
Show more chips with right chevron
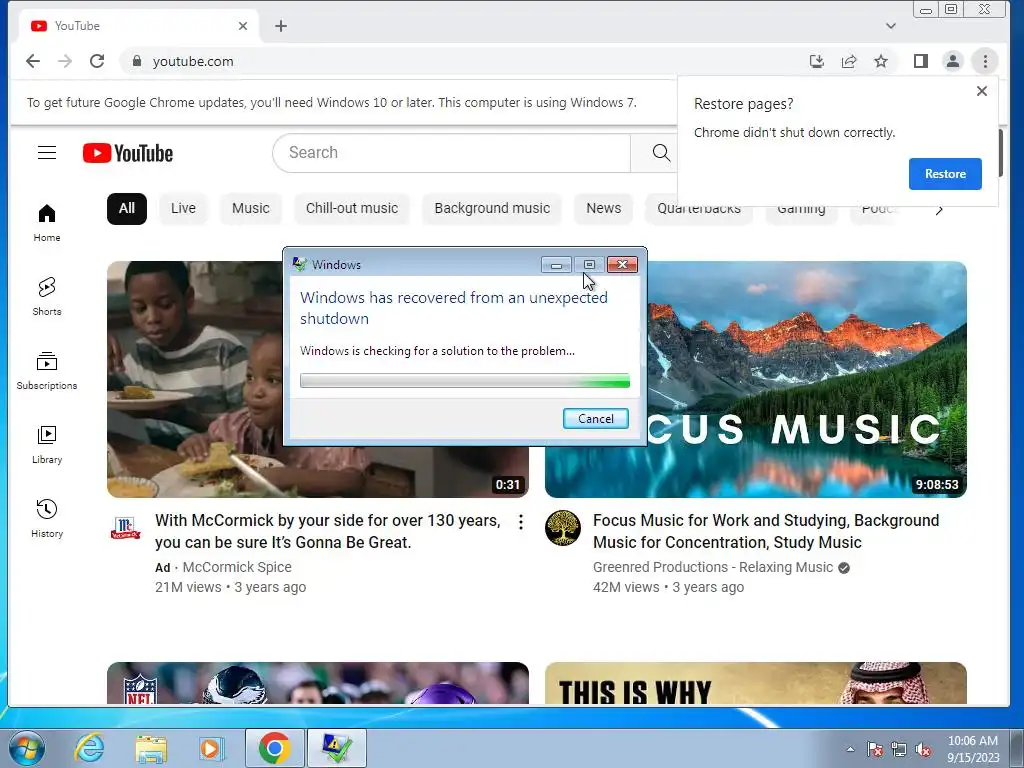(x=939, y=210)
